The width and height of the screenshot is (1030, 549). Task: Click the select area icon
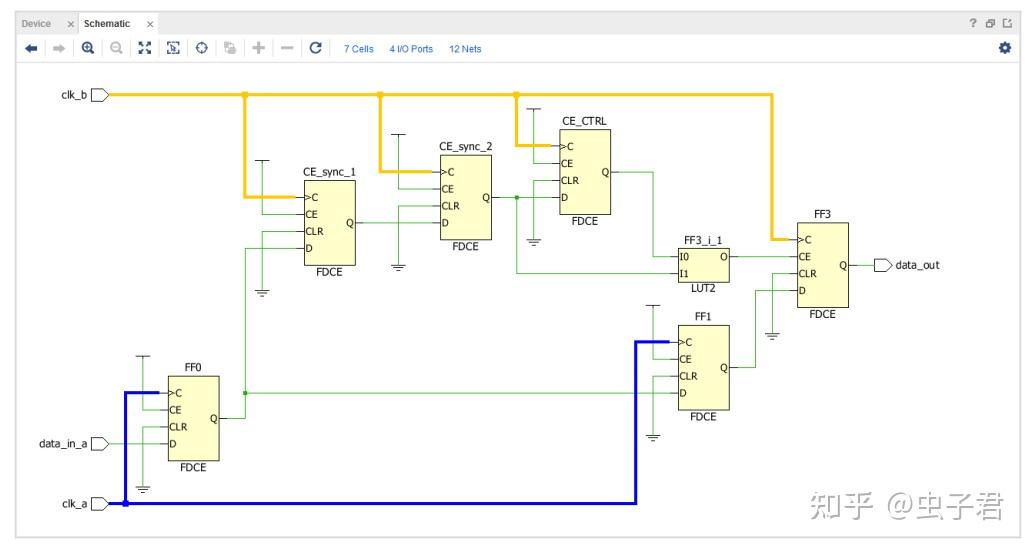(173, 48)
